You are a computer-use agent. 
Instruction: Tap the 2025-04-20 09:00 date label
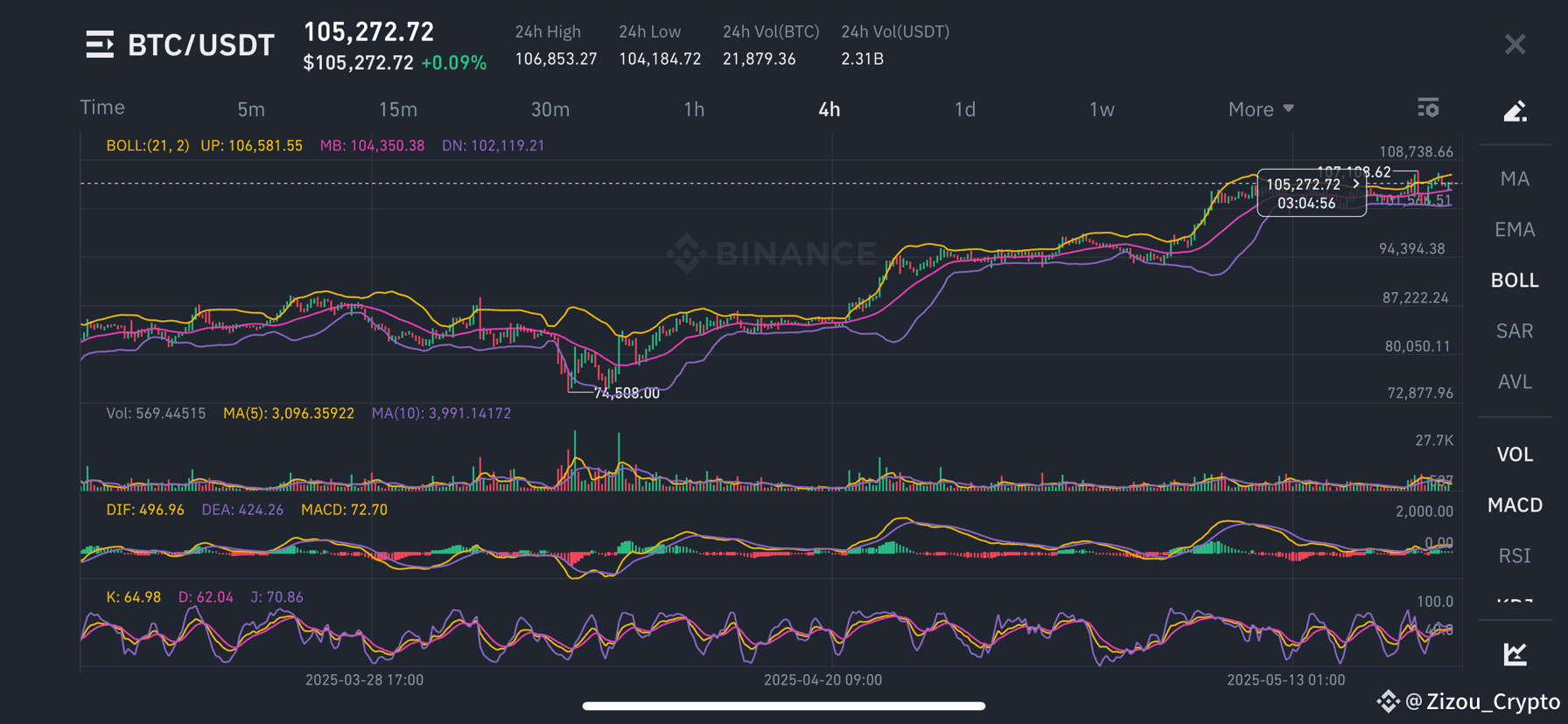[x=822, y=679]
